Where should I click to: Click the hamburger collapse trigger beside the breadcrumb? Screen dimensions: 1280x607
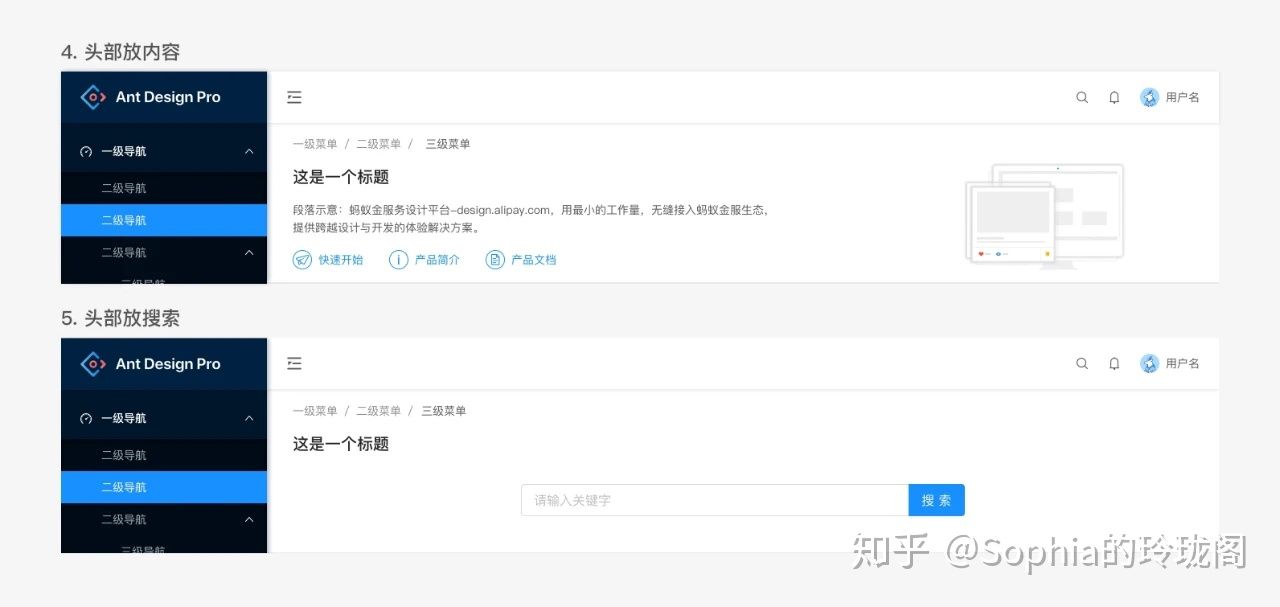point(294,97)
